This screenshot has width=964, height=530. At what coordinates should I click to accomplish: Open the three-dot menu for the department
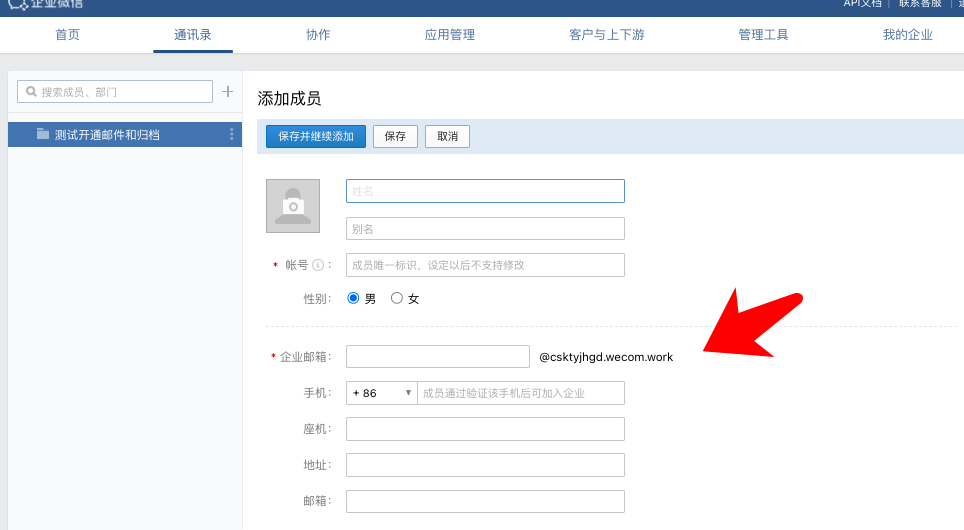tap(232, 134)
